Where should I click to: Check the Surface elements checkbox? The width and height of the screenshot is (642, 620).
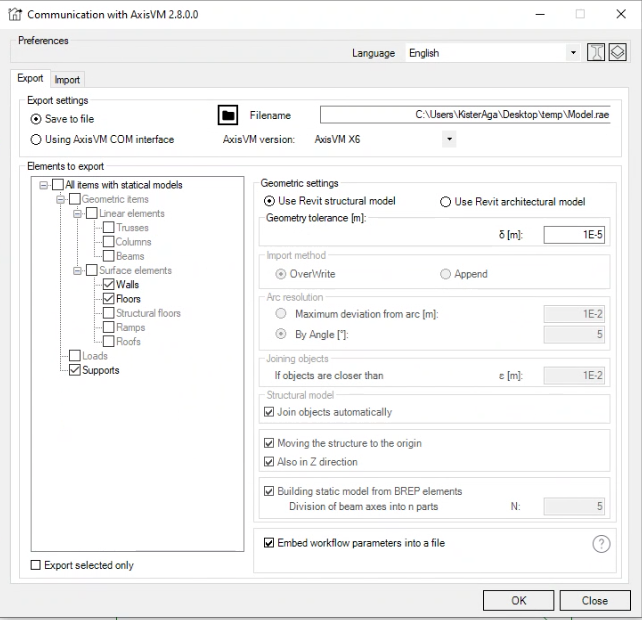click(x=92, y=270)
